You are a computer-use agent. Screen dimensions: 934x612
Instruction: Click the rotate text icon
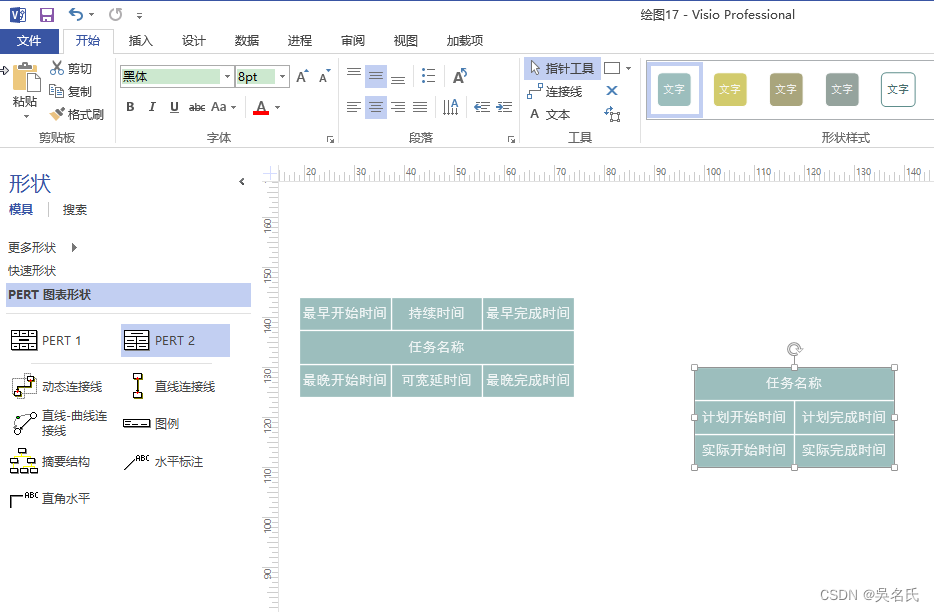[459, 76]
